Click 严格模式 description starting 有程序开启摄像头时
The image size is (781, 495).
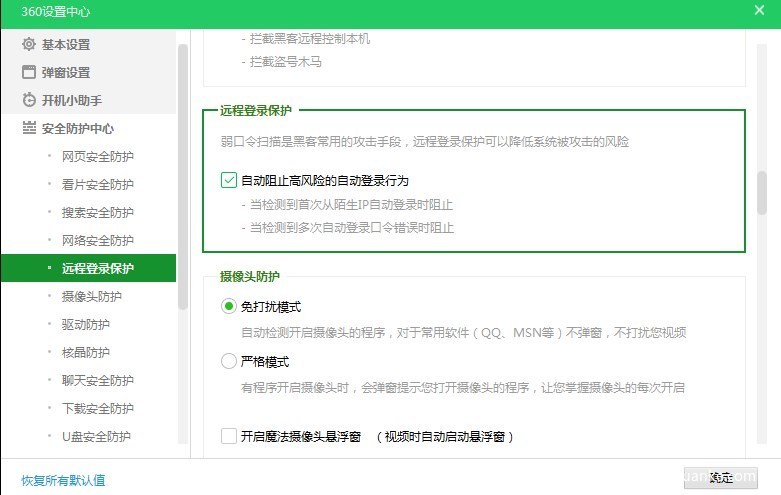pos(463,387)
